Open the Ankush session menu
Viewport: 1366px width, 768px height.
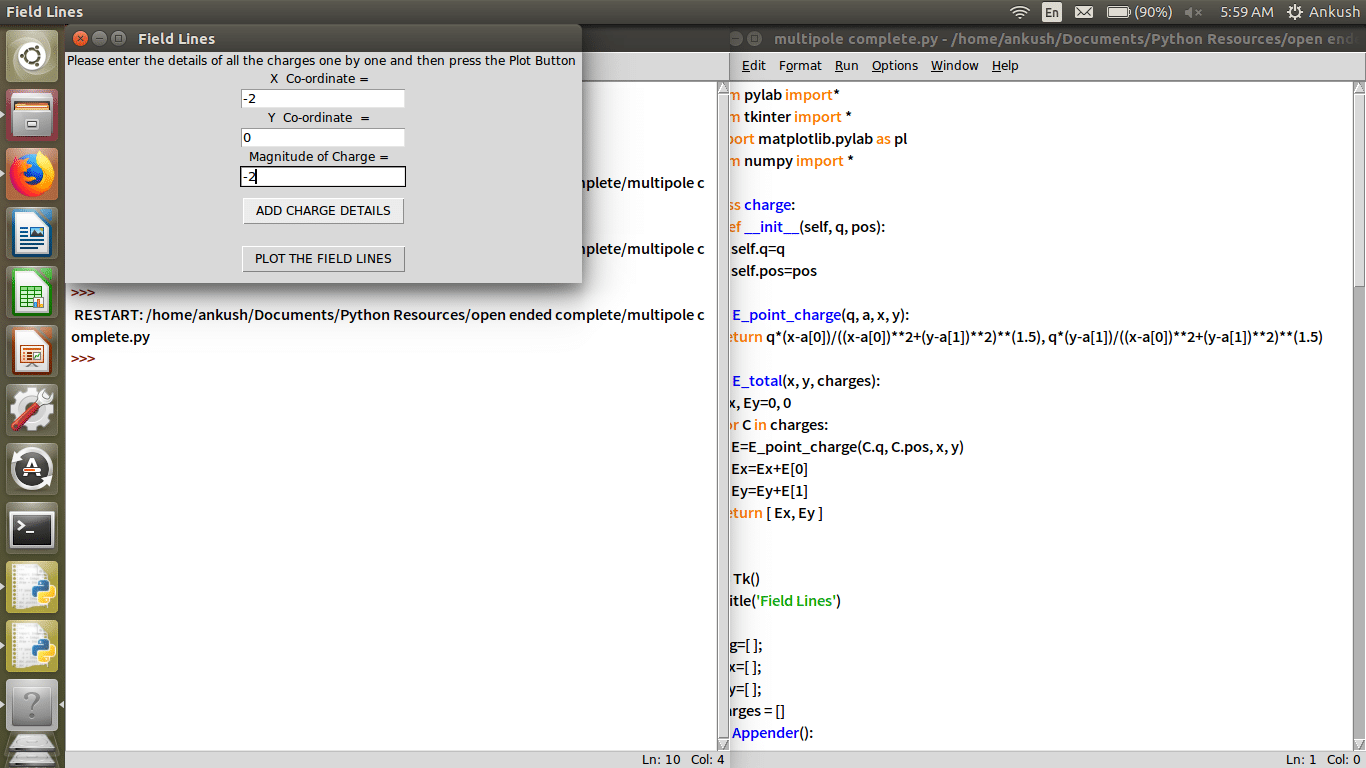tap(1323, 12)
